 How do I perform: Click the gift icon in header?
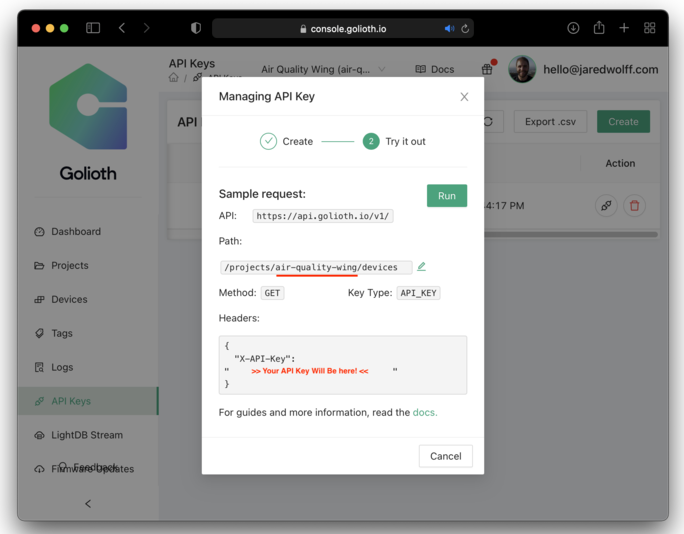[487, 69]
